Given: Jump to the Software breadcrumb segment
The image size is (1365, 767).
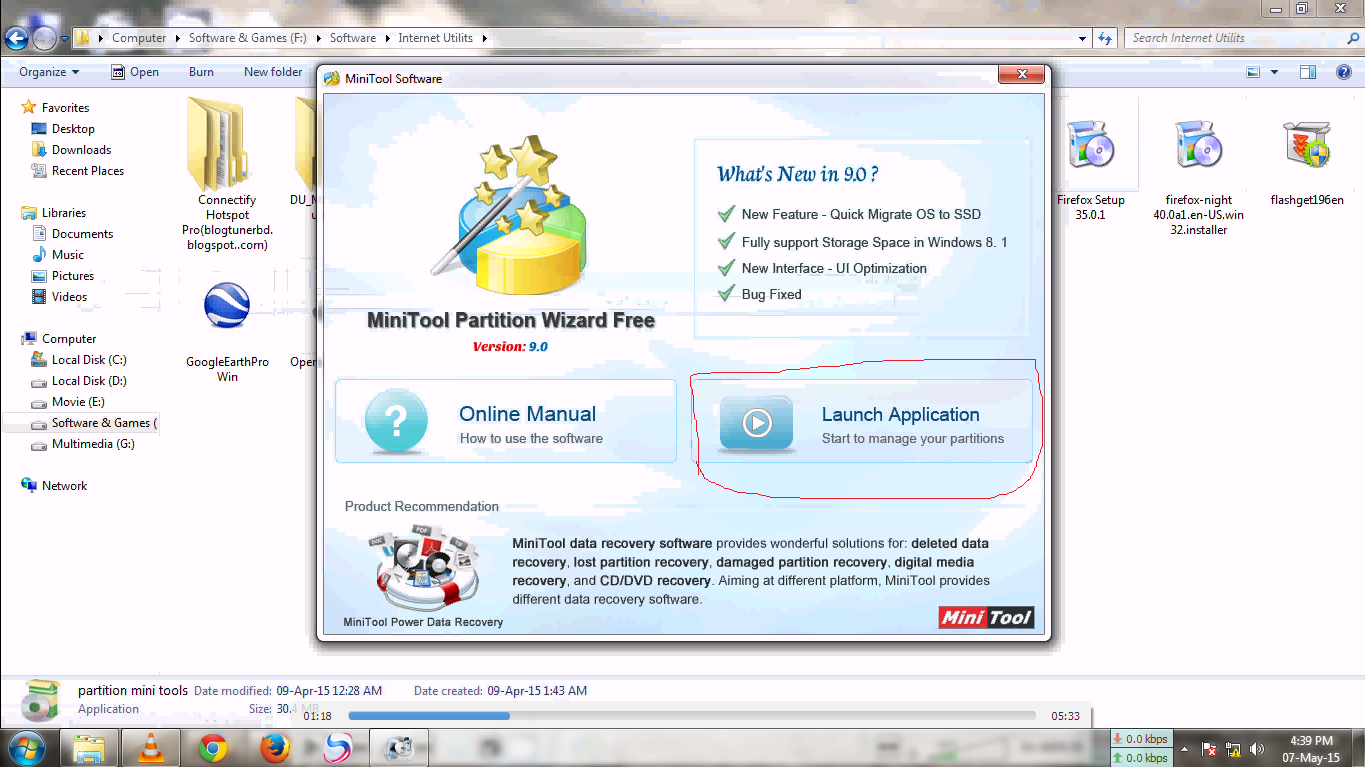Looking at the screenshot, I should (x=353, y=38).
